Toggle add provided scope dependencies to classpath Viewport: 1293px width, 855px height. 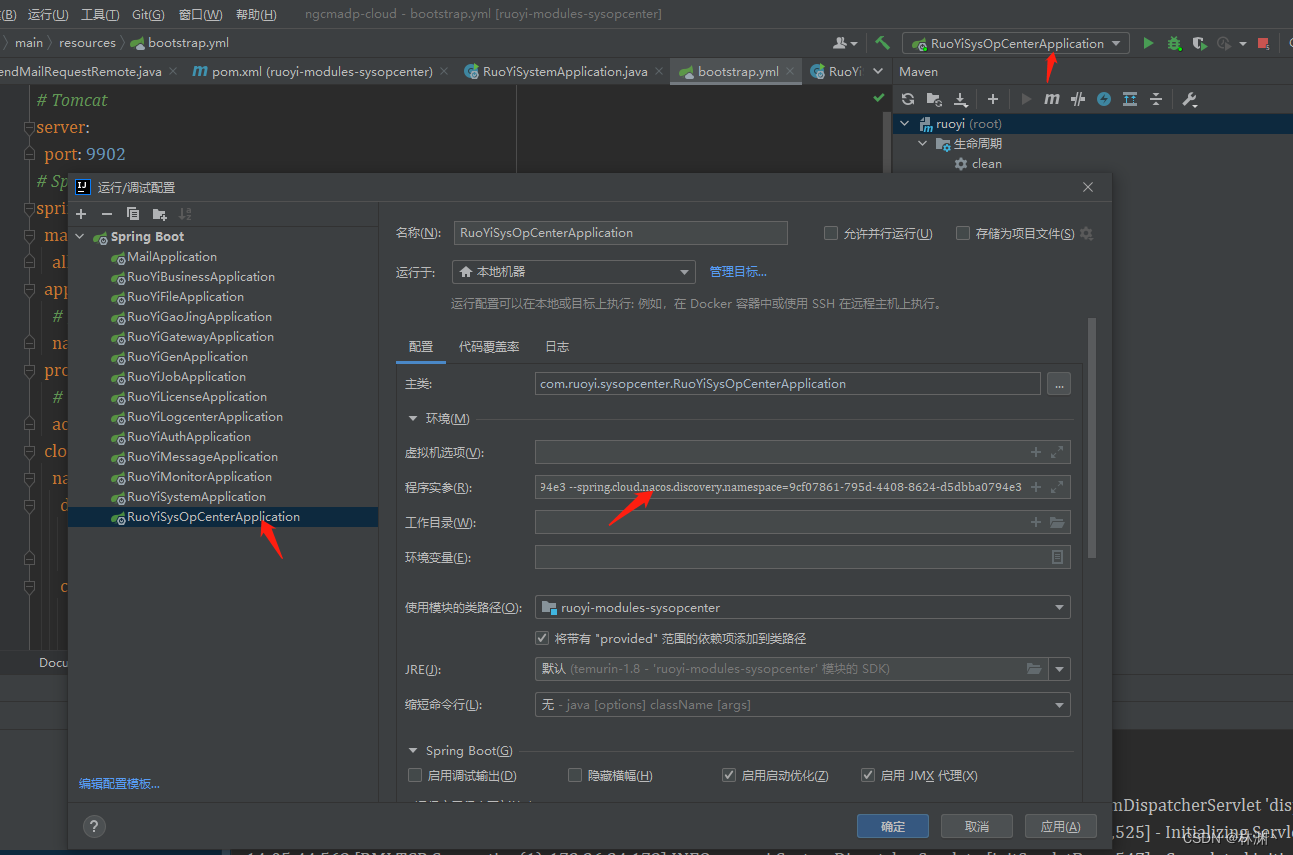[x=542, y=638]
